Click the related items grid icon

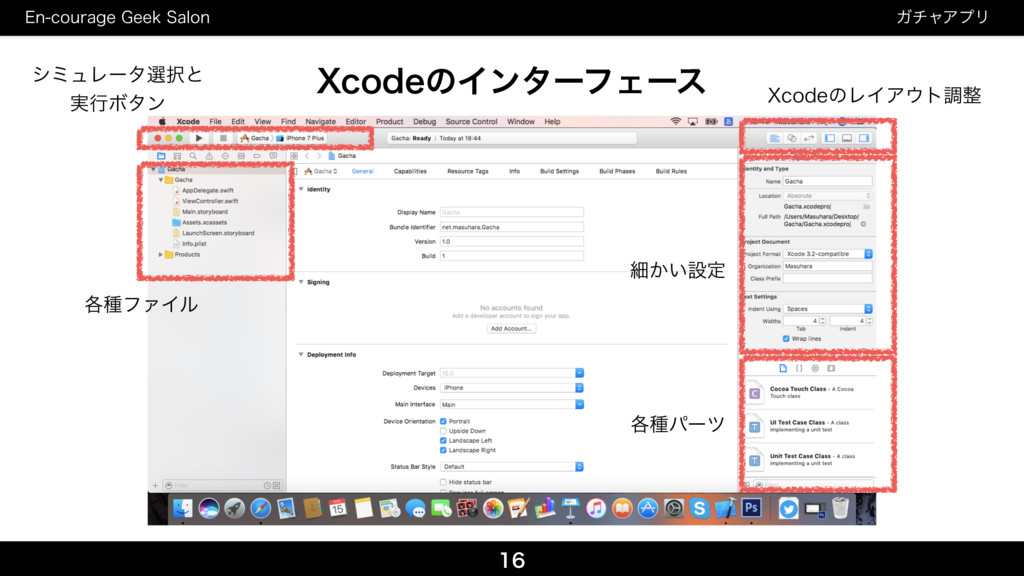point(294,156)
